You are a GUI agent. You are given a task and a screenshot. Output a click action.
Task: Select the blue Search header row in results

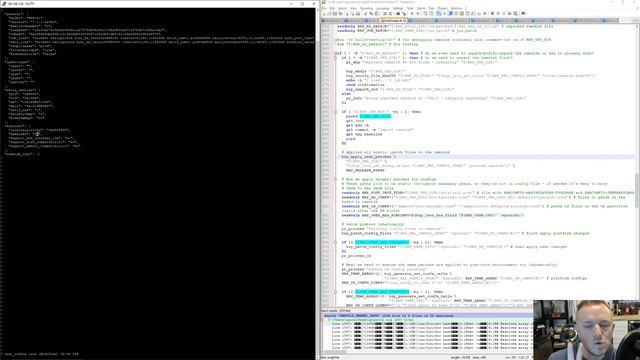pyautogui.click(x=427, y=316)
